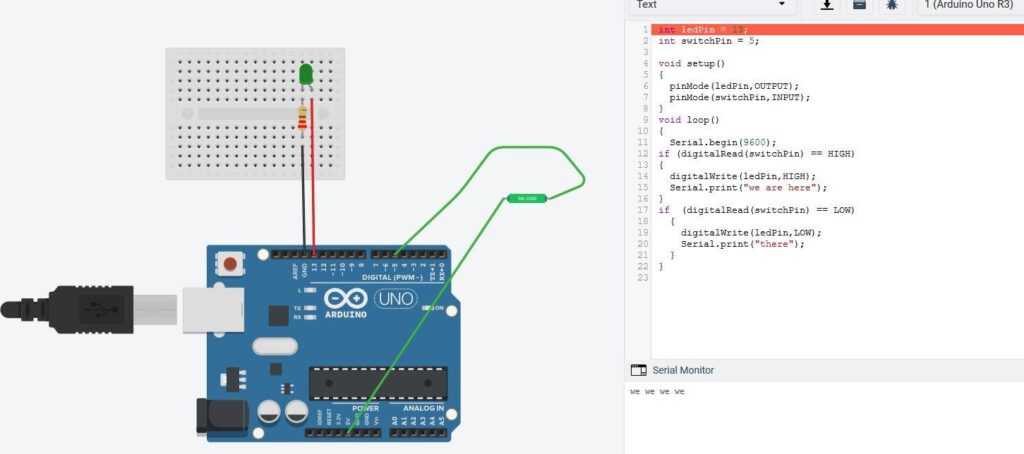1024x454 pixels.
Task: Select the black GND wire
Action: (x=303, y=199)
